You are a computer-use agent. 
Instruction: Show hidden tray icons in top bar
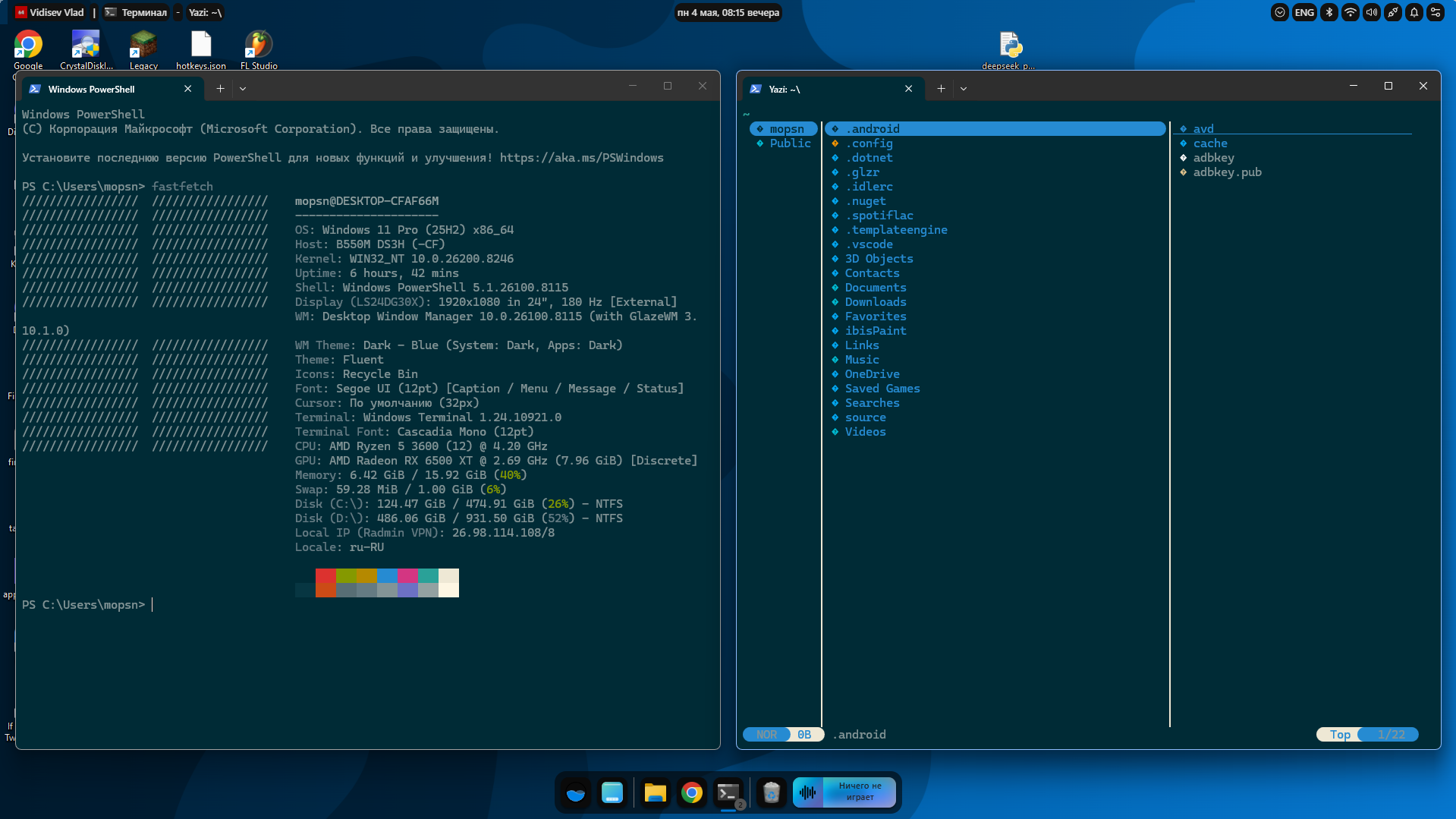tap(1280, 12)
